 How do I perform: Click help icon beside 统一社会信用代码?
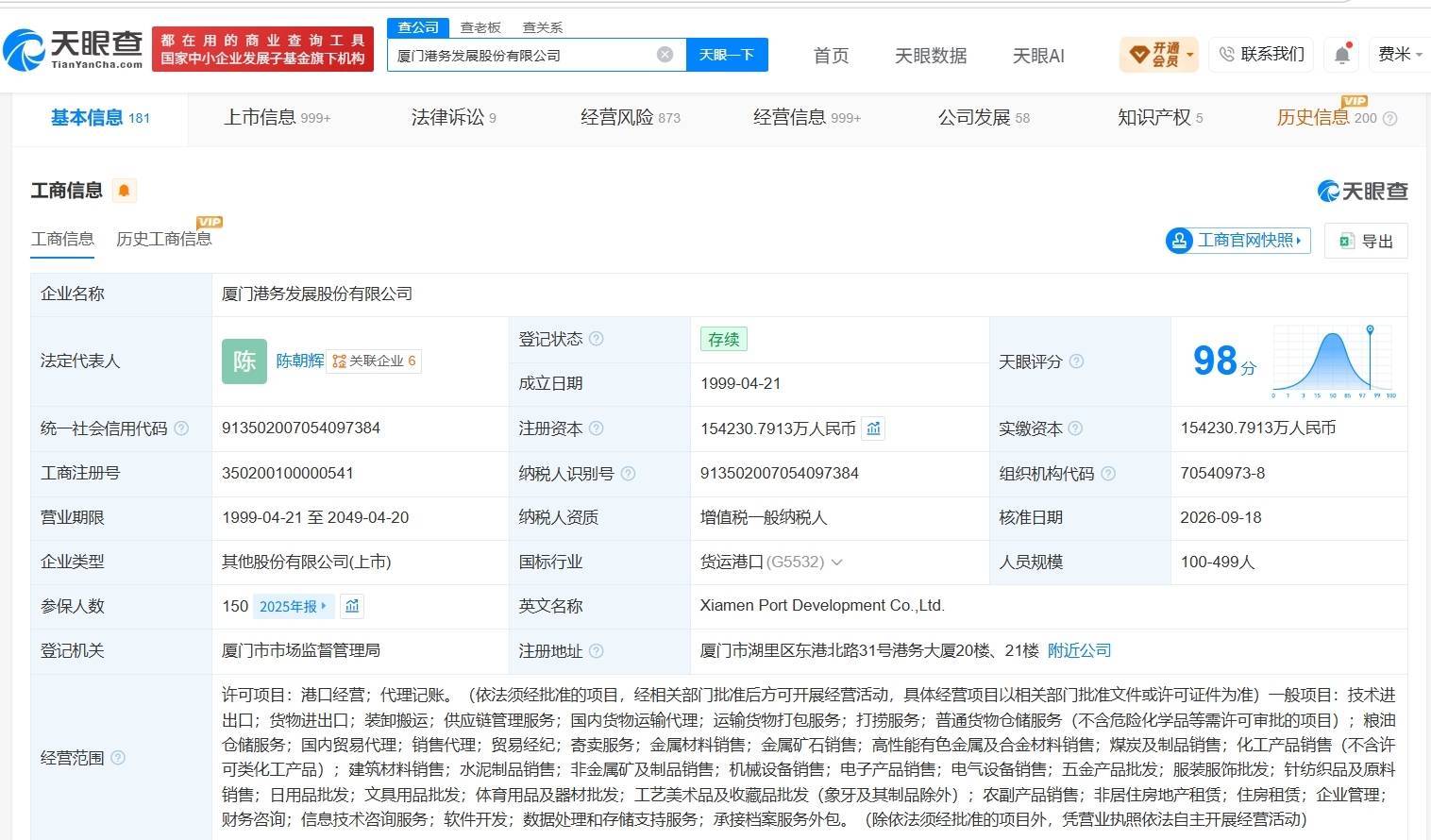coord(181,428)
